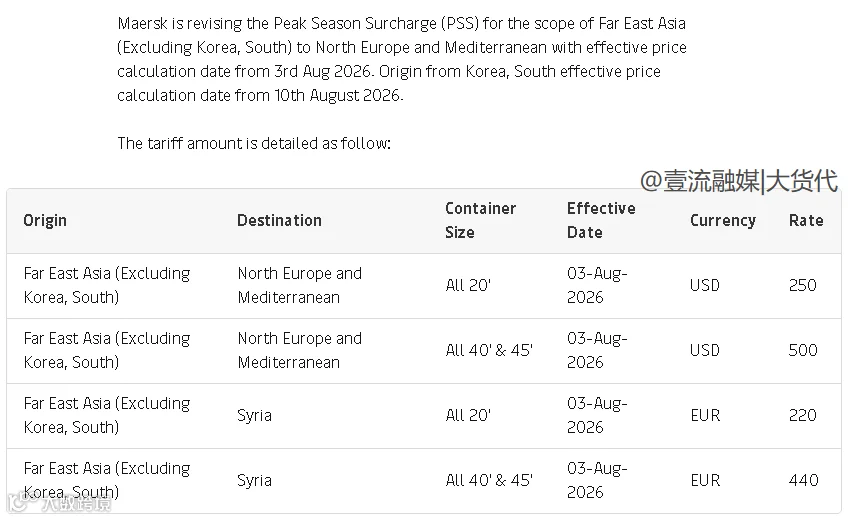Viewport: 848px width, 519px height.
Task: Click the EUR cell in the last row
Action: 705,480
